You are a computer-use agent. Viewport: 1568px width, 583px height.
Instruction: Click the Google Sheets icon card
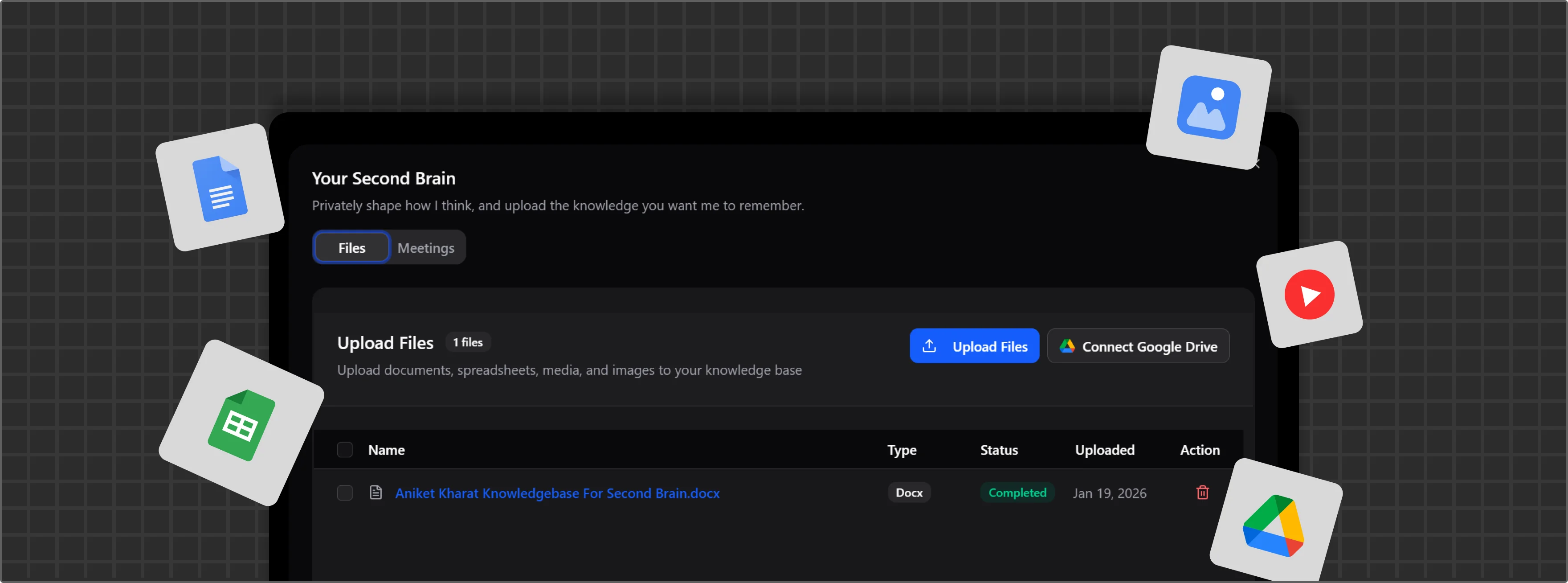tap(240, 425)
